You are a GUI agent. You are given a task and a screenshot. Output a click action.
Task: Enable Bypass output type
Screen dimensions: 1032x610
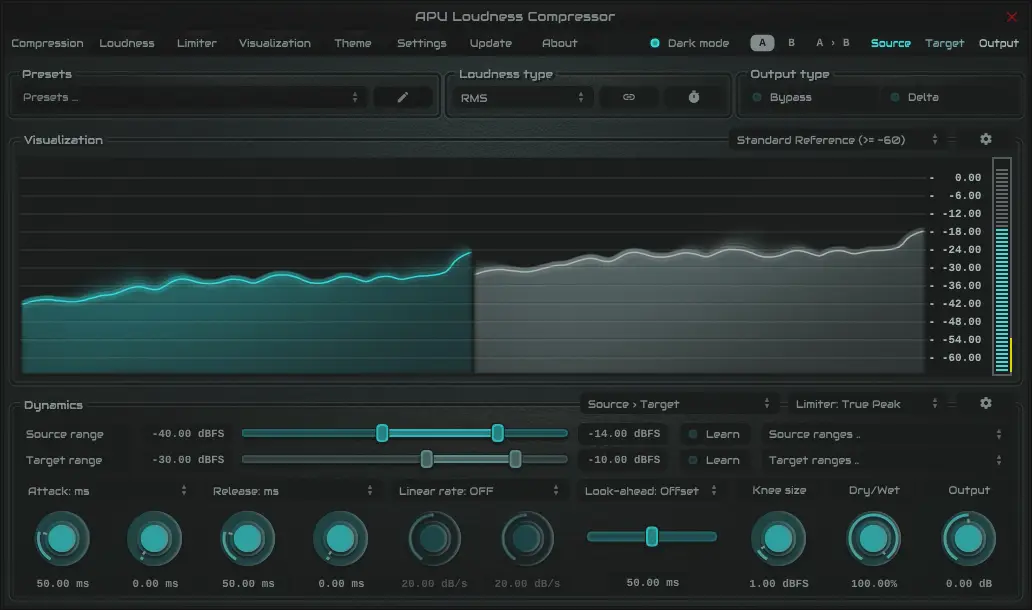[x=782, y=97]
